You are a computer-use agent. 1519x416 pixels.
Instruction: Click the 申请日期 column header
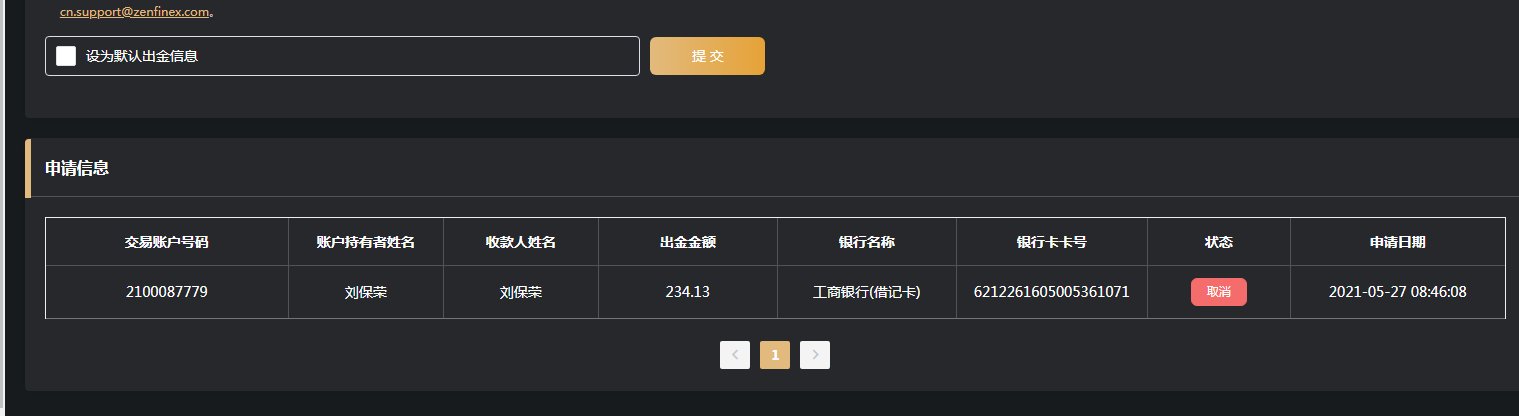pos(1397,242)
